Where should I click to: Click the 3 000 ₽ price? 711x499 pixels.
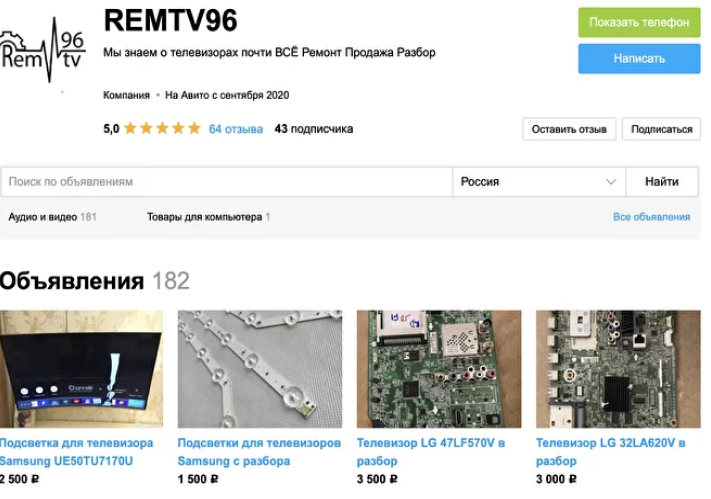coord(556,479)
